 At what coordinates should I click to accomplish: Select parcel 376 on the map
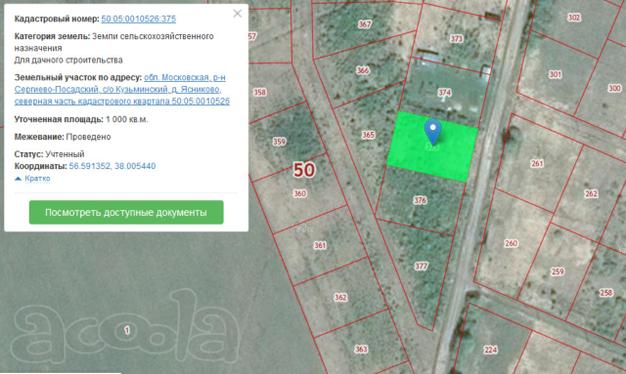point(420,200)
